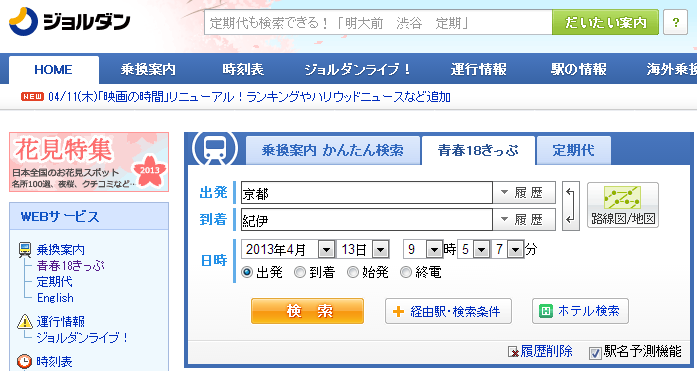
Task: Click the だいたい案内 green button
Action: pyautogui.click(x=605, y=22)
